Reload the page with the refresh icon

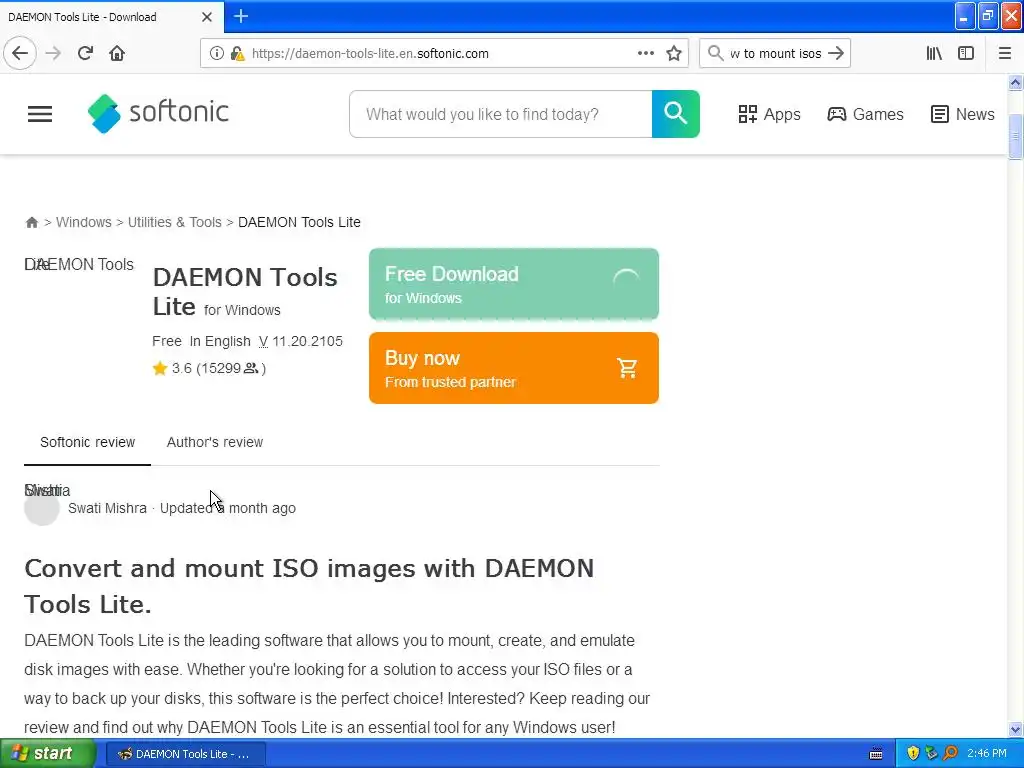pyautogui.click(x=85, y=53)
